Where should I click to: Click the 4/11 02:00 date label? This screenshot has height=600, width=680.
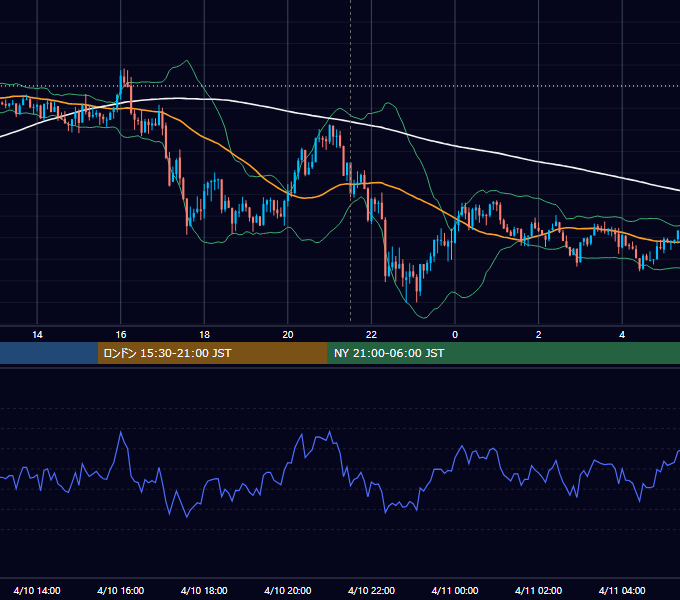[x=538, y=590]
